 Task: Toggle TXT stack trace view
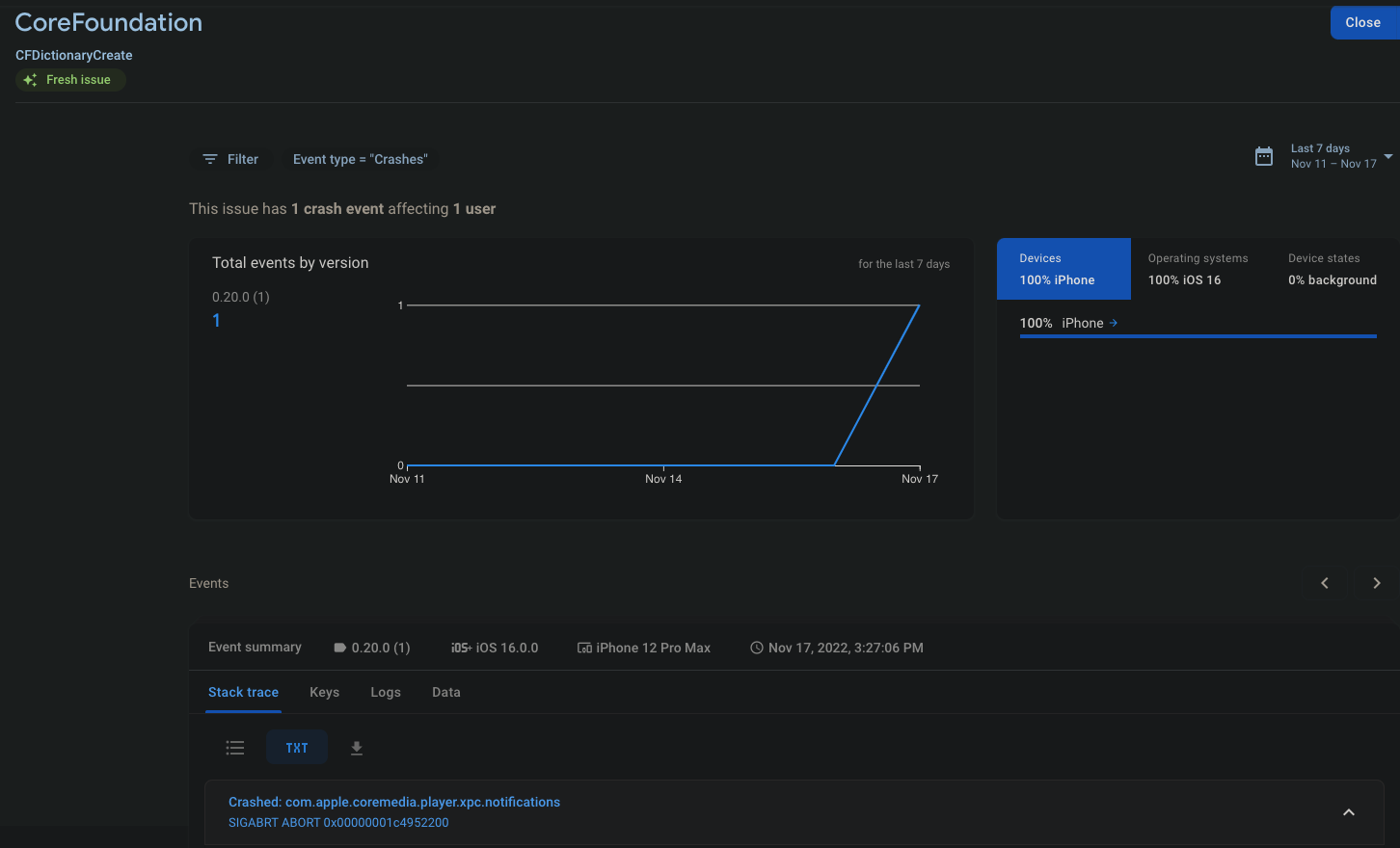point(296,748)
